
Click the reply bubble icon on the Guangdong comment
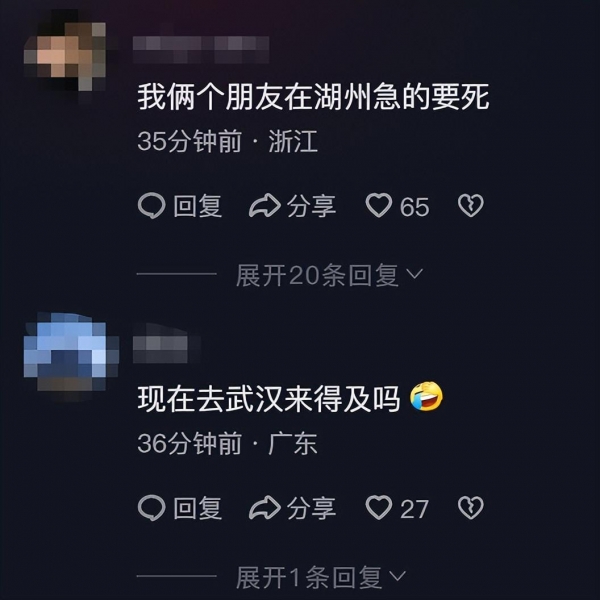coord(152,508)
